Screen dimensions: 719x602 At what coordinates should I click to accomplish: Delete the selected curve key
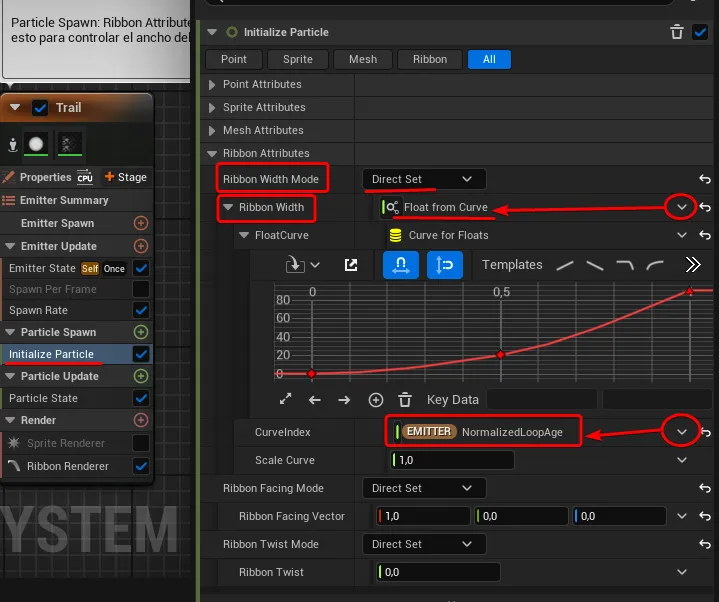click(x=405, y=400)
